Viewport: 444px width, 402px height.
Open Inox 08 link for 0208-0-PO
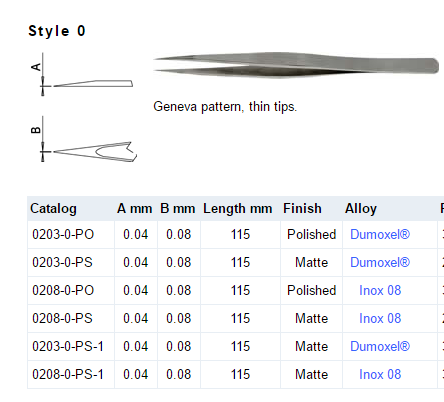click(x=380, y=290)
